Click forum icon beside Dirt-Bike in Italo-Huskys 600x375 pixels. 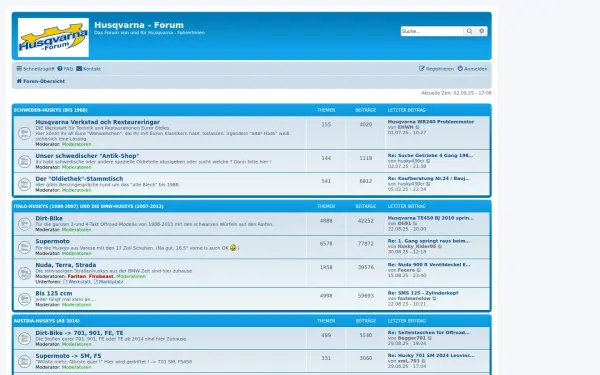[x=24, y=224]
